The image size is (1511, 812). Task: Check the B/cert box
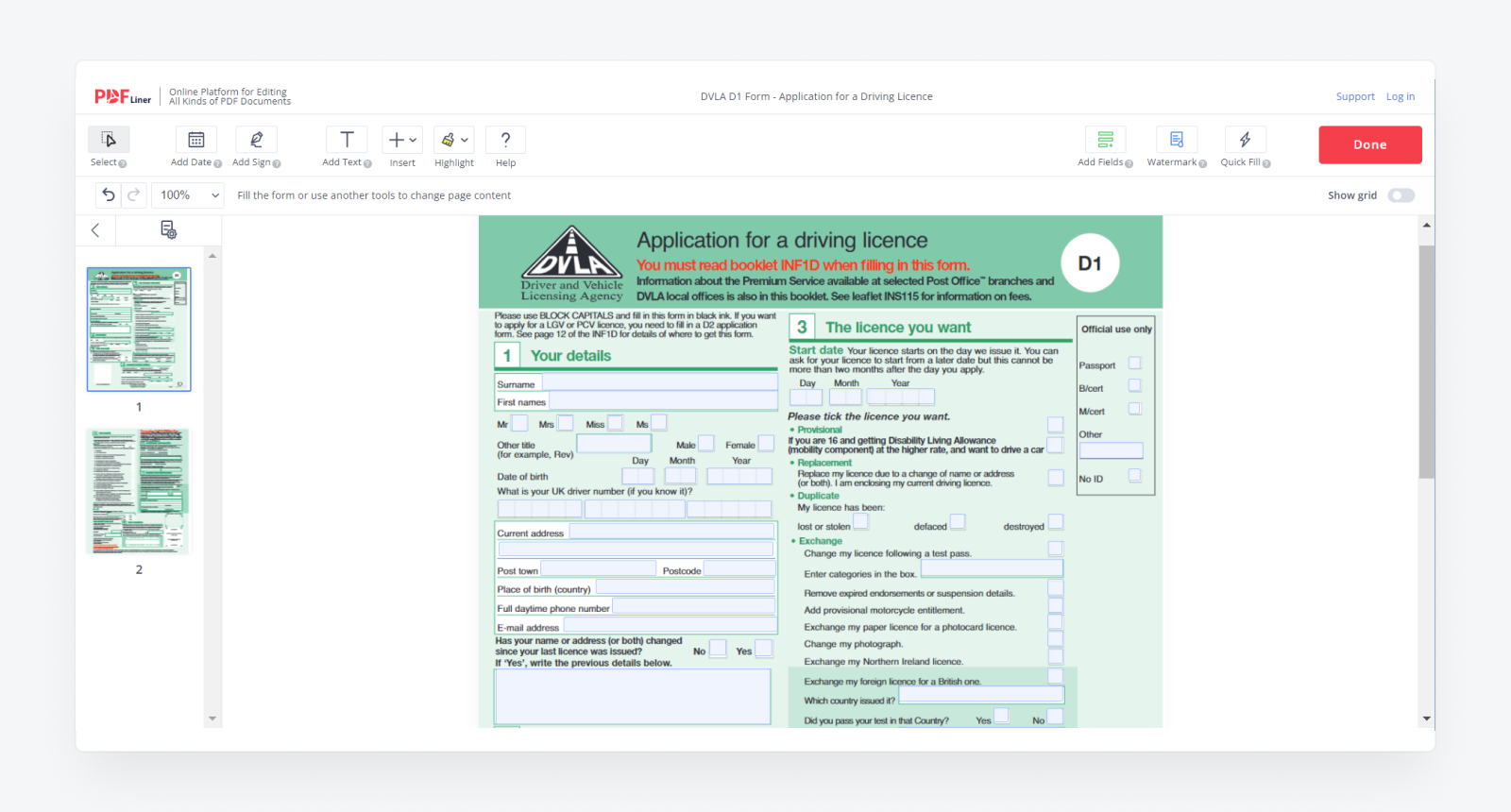tap(1135, 385)
